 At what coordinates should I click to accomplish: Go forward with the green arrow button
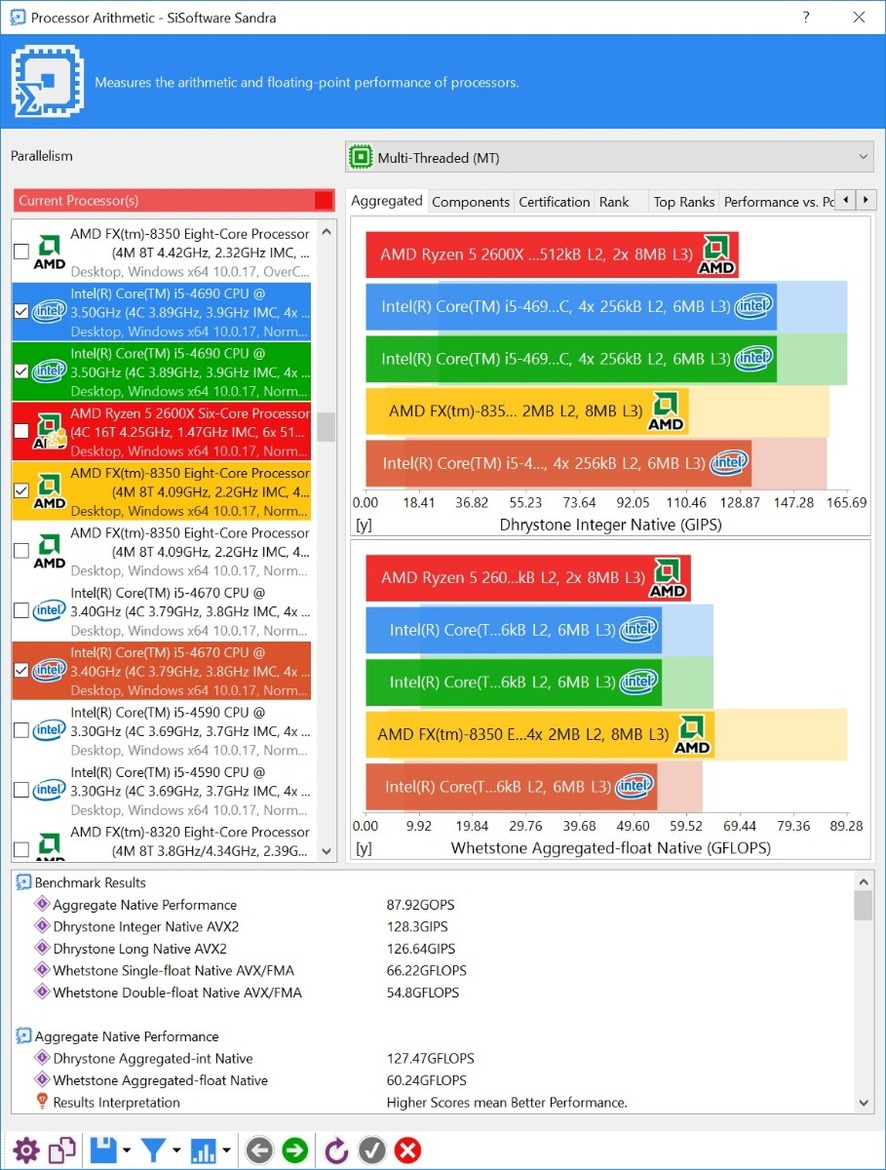click(x=295, y=1150)
